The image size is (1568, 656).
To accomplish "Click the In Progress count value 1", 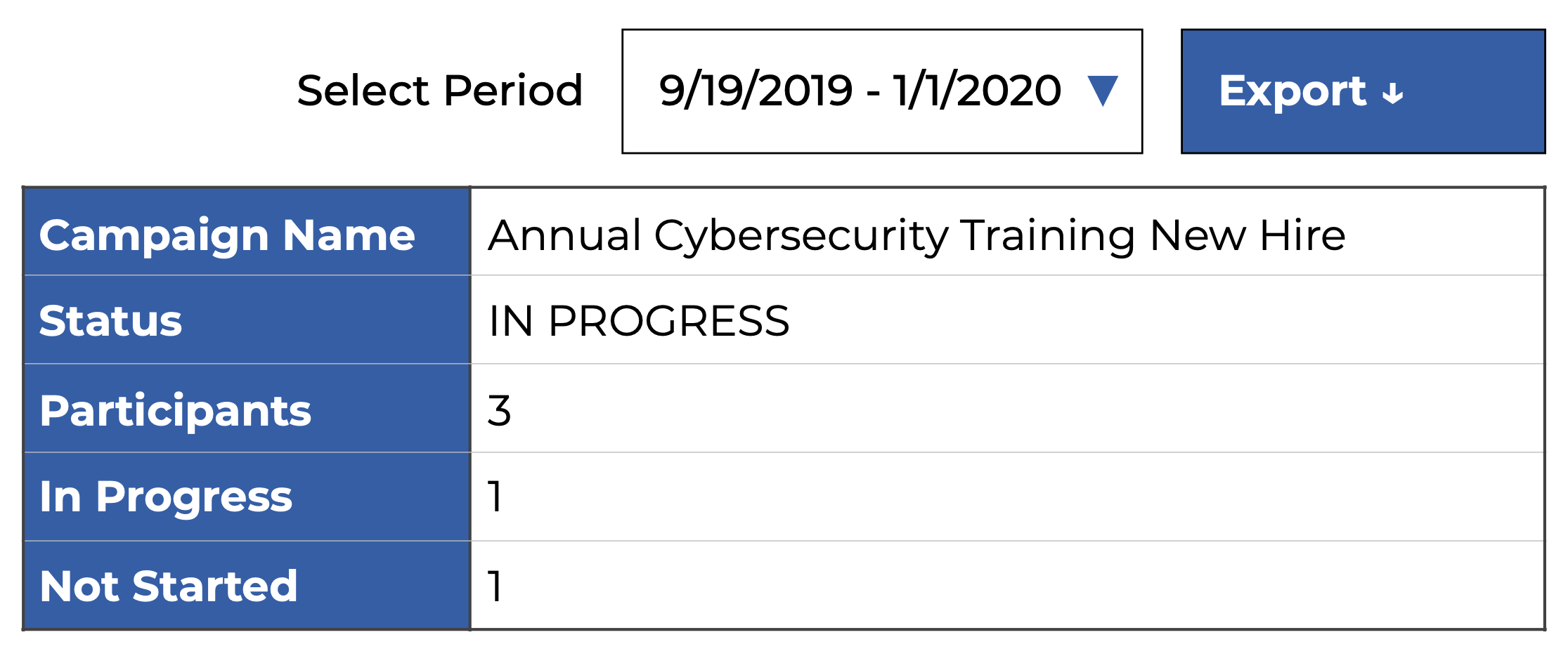I will 495,497.
